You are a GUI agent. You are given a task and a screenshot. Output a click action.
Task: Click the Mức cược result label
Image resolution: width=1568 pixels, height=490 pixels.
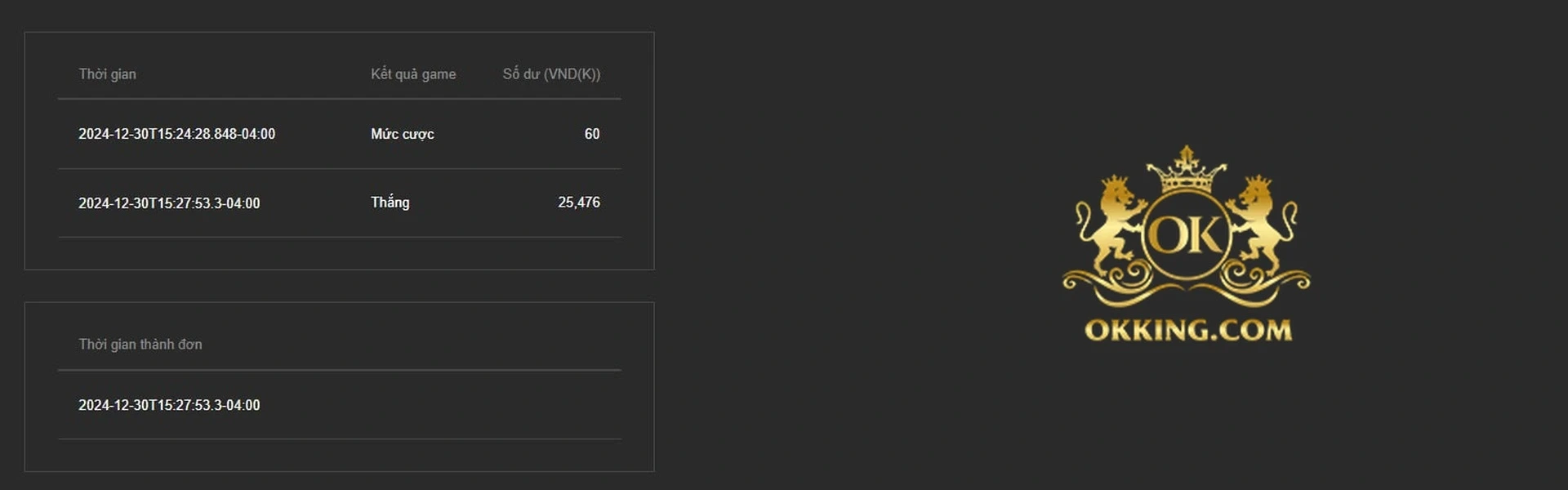pos(402,134)
